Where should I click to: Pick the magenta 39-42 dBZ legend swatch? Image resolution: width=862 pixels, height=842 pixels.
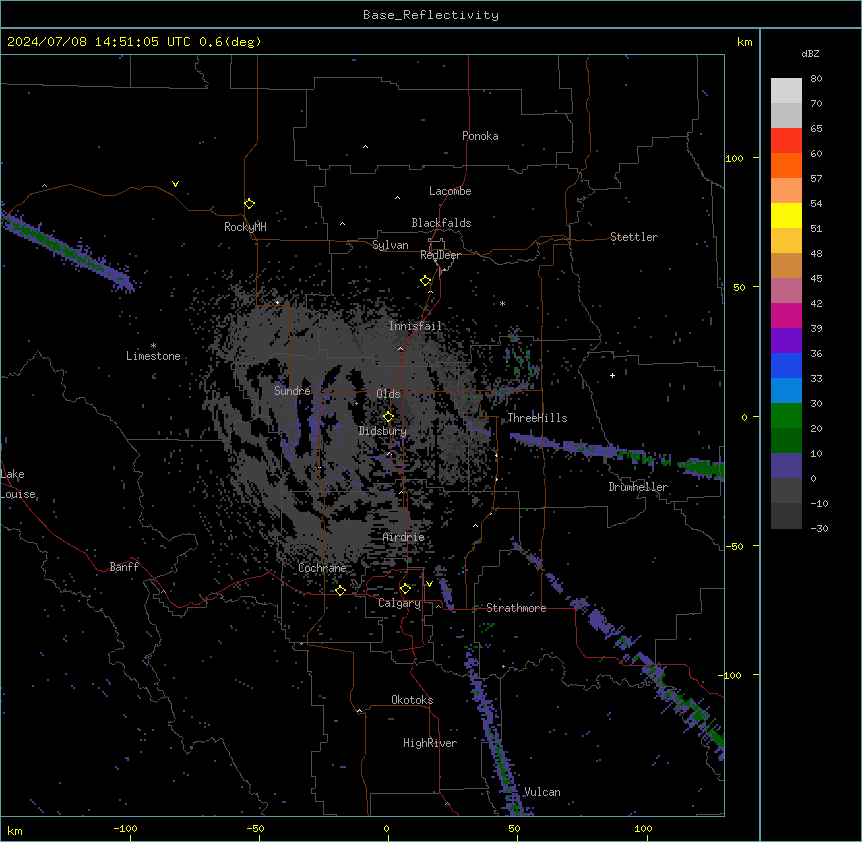click(786, 315)
